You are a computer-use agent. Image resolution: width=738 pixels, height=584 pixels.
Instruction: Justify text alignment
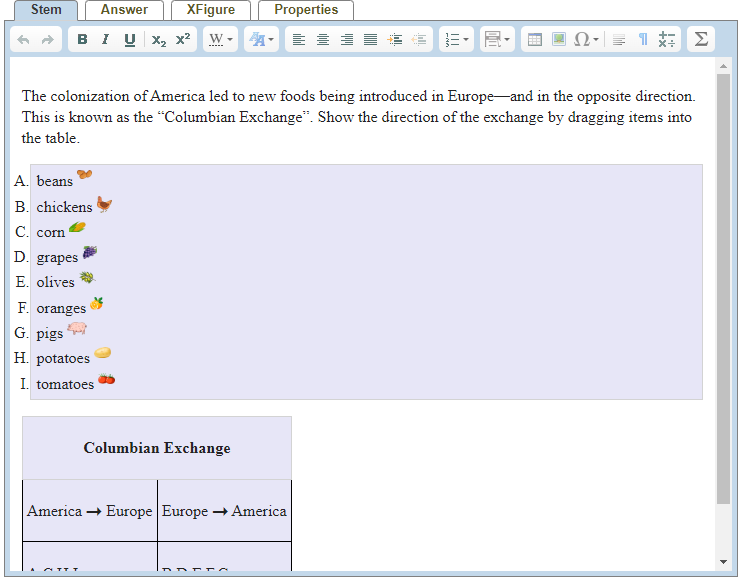click(370, 40)
